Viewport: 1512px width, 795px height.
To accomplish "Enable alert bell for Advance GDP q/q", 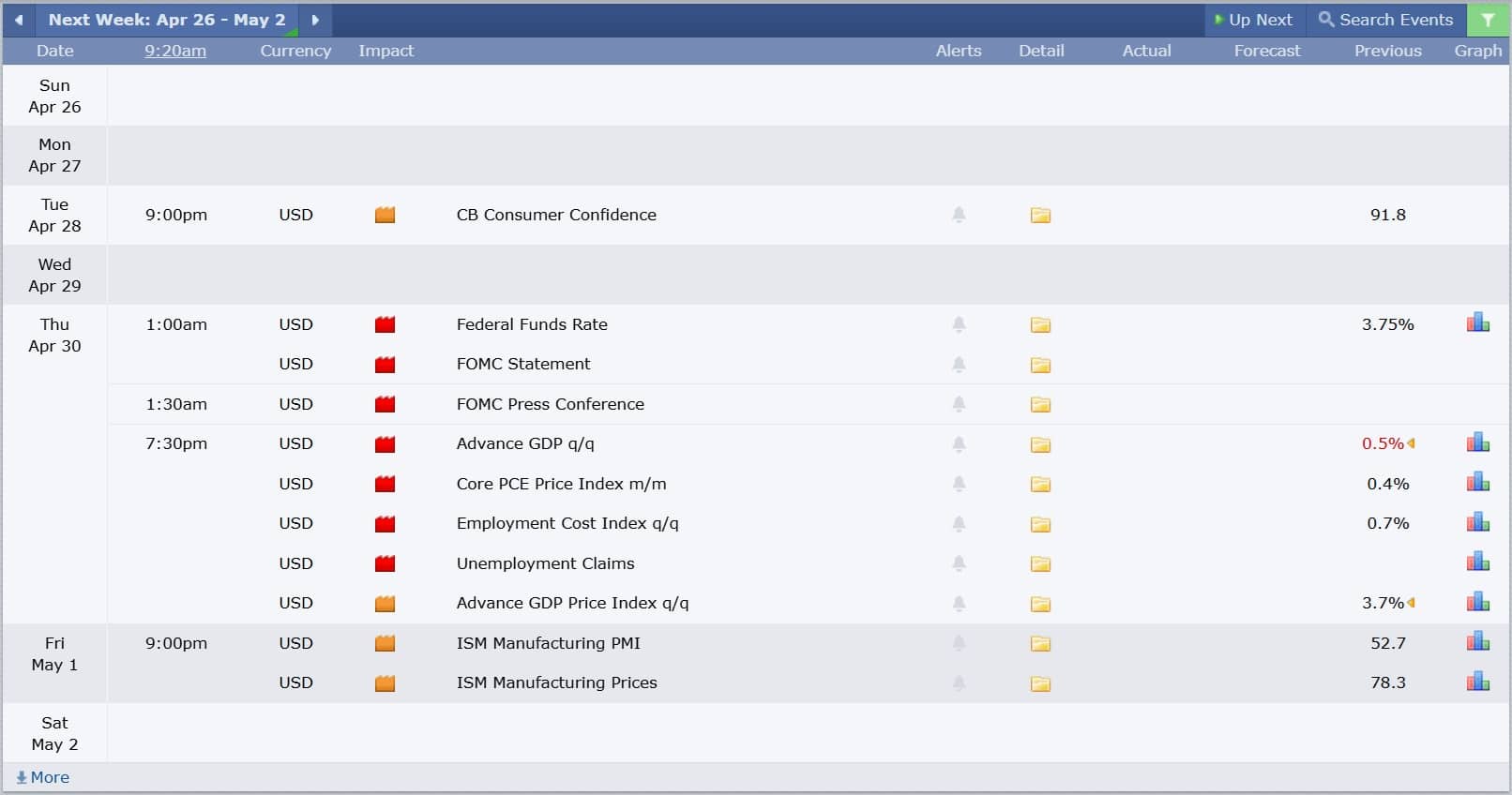I will pos(959,443).
